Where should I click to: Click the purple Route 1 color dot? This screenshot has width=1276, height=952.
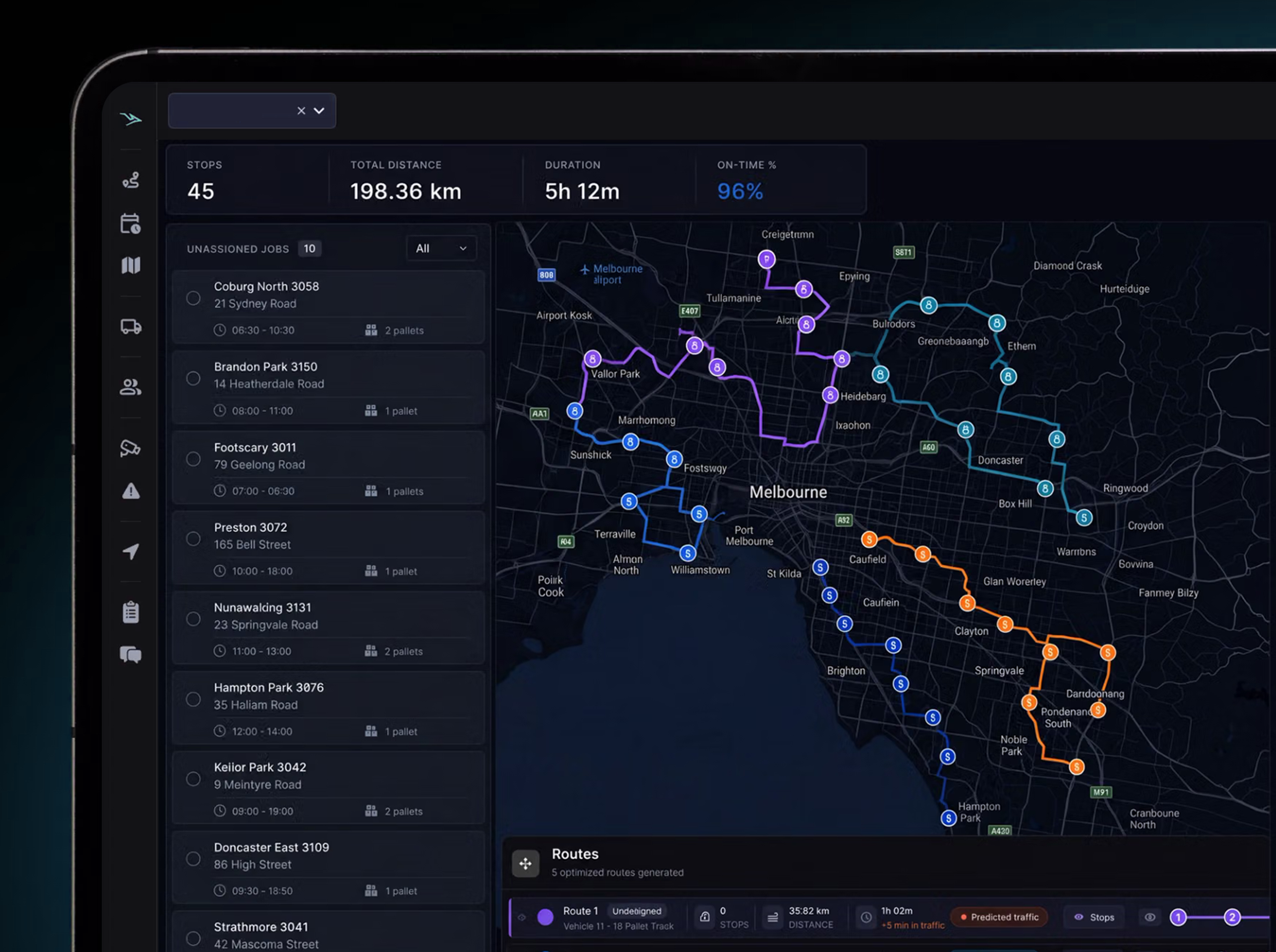click(545, 917)
